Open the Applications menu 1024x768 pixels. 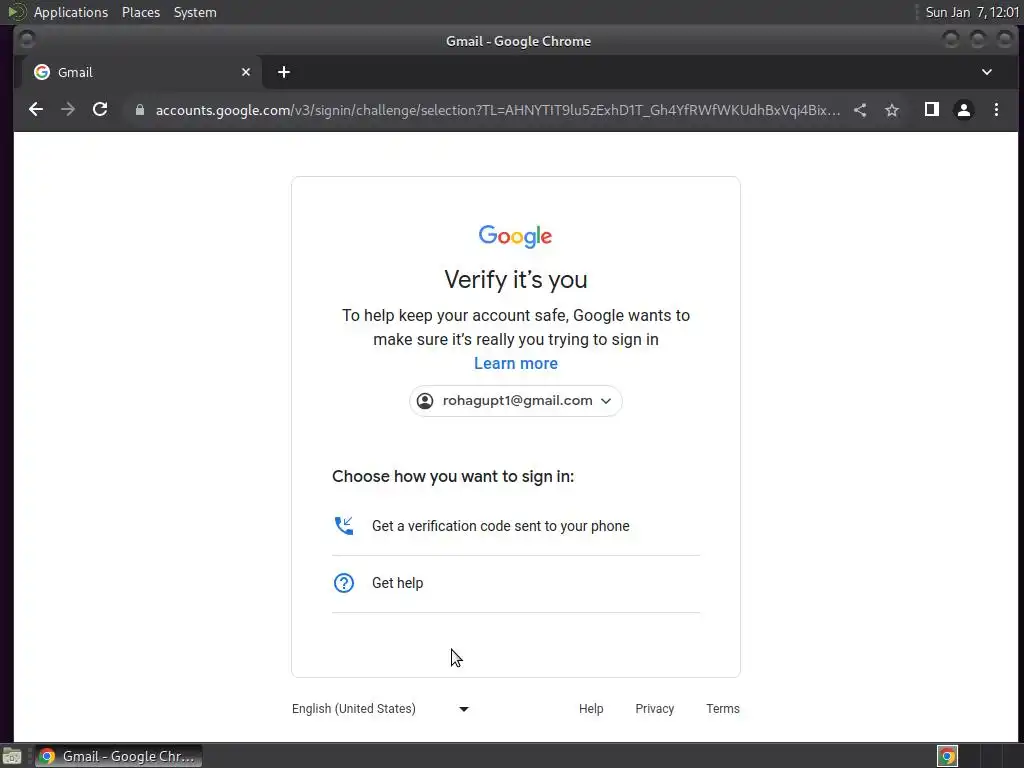click(x=71, y=12)
